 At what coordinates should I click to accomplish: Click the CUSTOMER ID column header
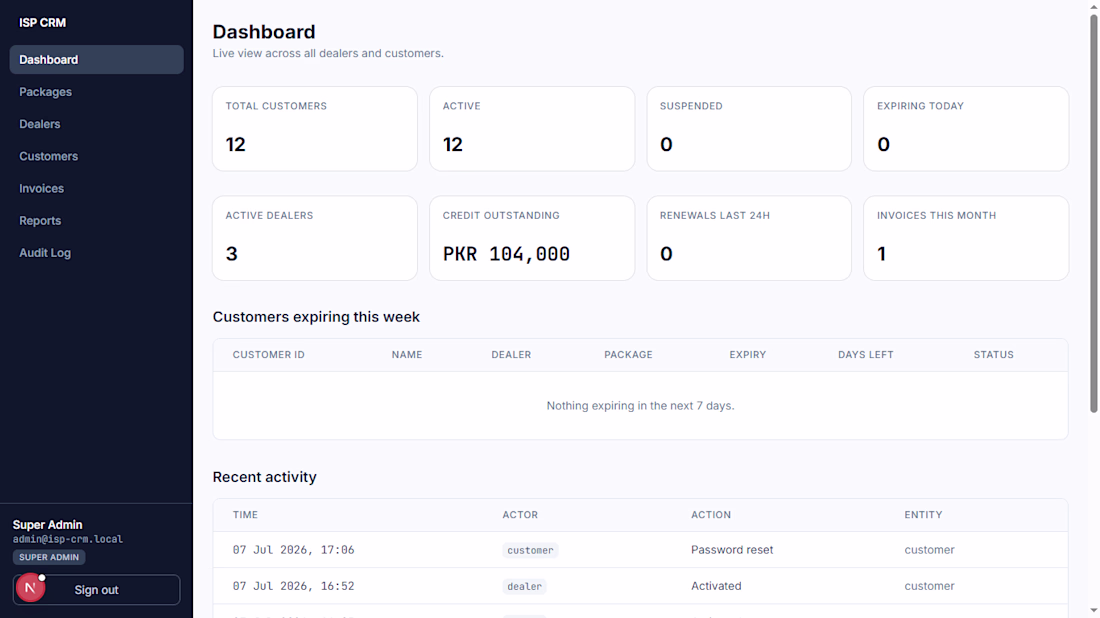pos(269,355)
